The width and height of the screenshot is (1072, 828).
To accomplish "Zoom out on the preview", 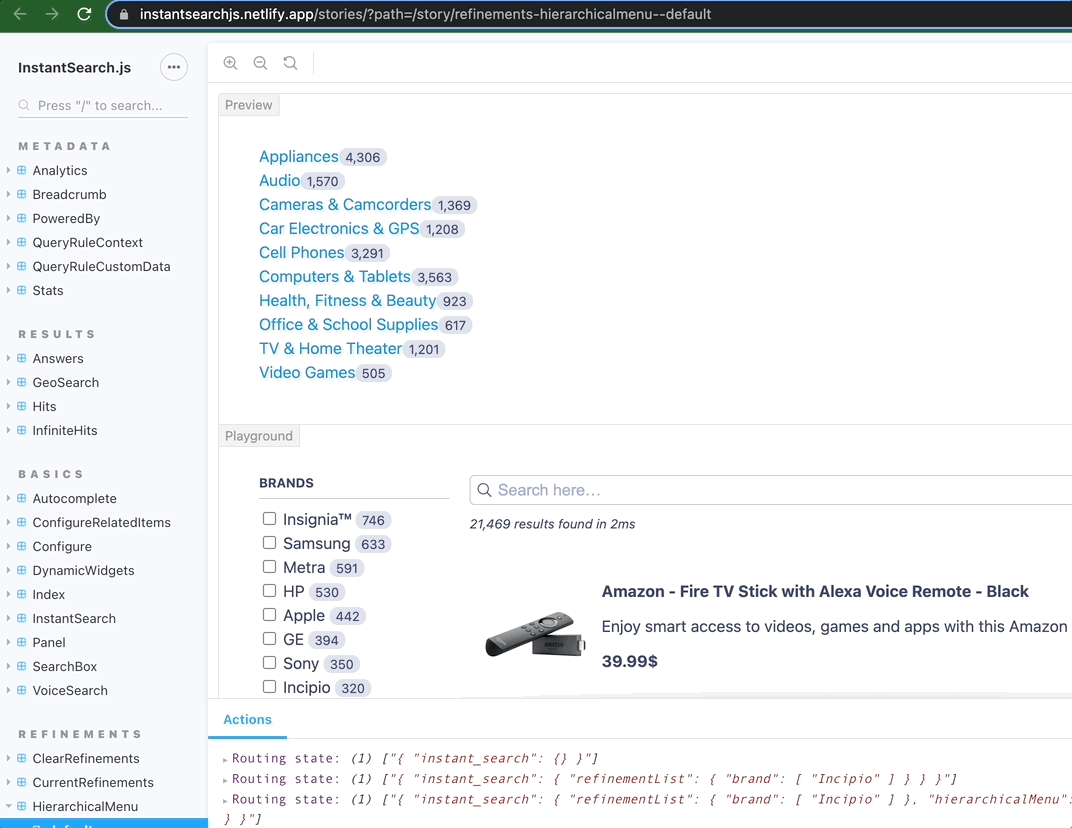I will [260, 63].
